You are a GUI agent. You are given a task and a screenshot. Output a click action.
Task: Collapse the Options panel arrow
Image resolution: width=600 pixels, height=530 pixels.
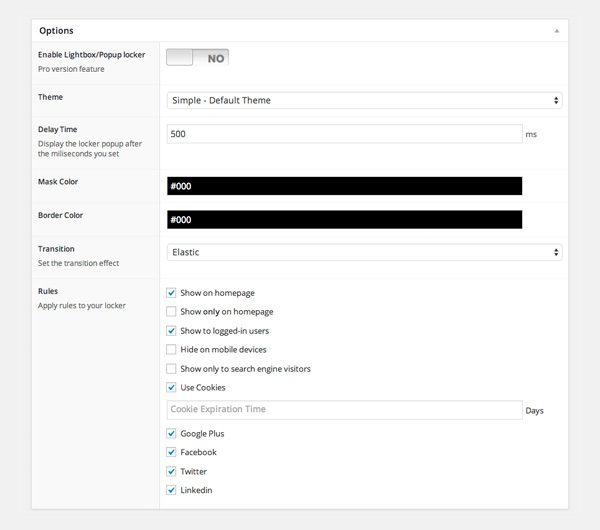[x=556, y=31]
